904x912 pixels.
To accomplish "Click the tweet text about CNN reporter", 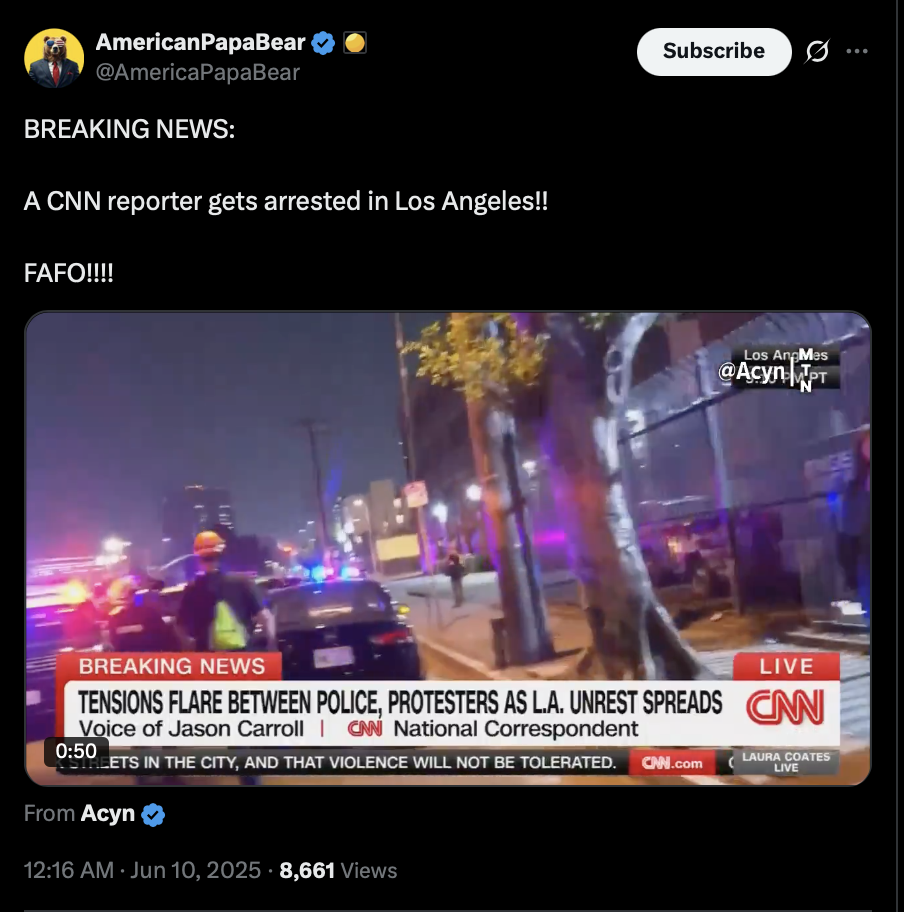I will [286, 201].
